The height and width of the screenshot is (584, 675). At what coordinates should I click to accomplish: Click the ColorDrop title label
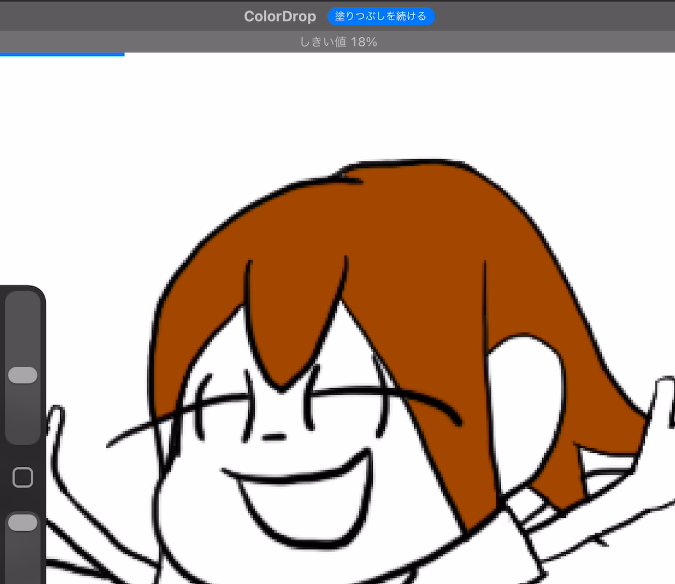[279, 17]
